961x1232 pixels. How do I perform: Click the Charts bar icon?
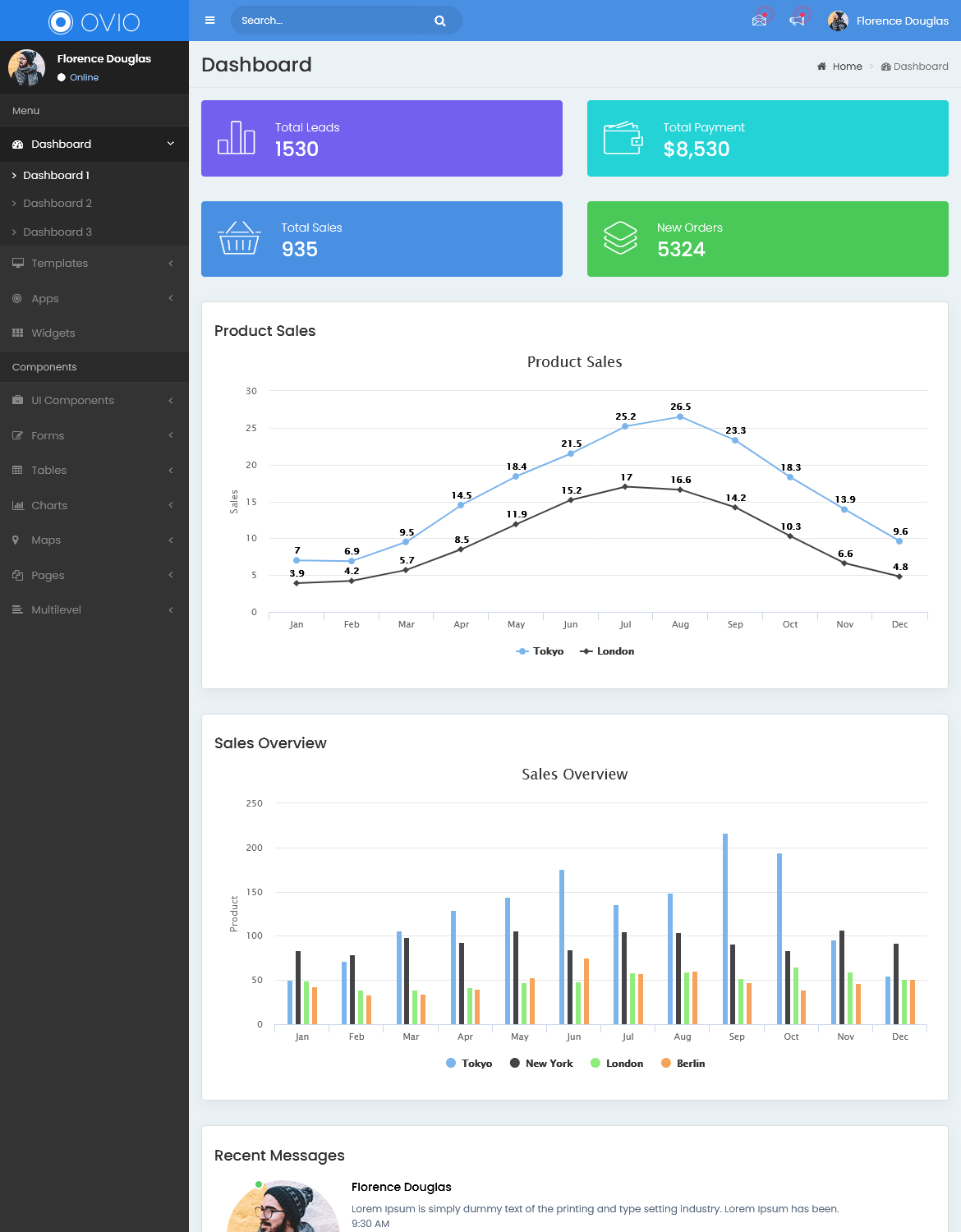click(18, 505)
